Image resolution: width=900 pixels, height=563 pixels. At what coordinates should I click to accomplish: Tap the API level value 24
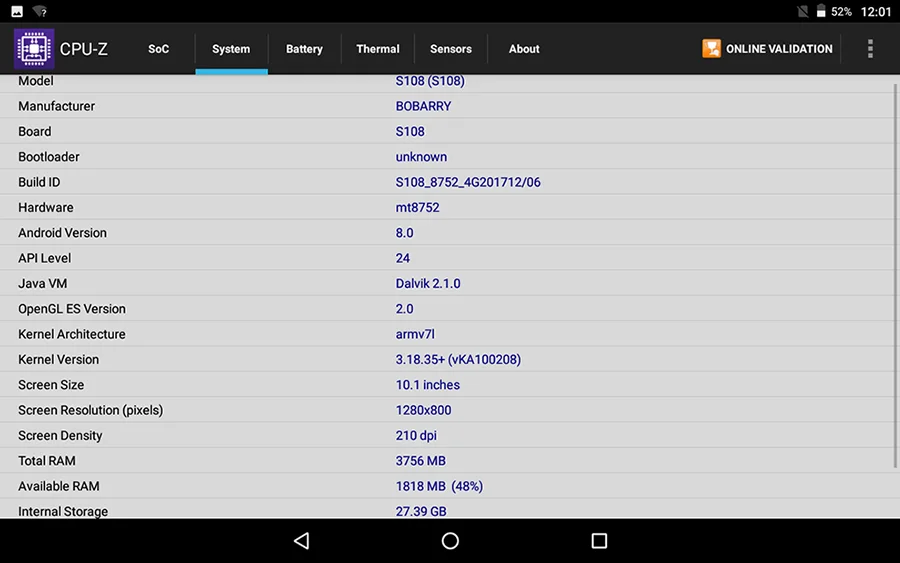(x=402, y=258)
